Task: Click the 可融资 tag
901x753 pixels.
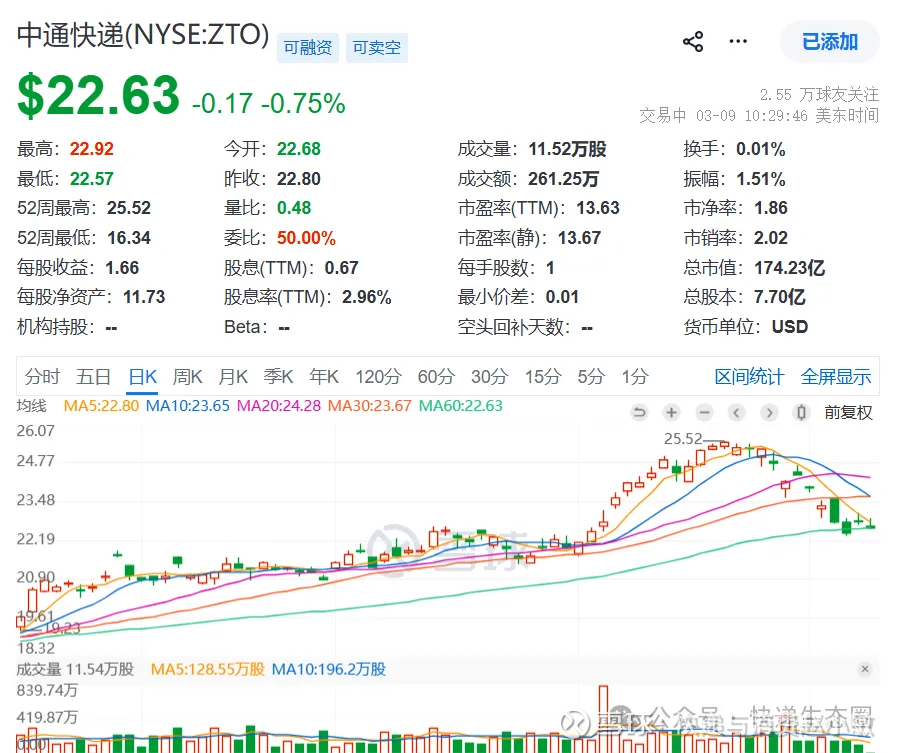Action: pyautogui.click(x=308, y=47)
